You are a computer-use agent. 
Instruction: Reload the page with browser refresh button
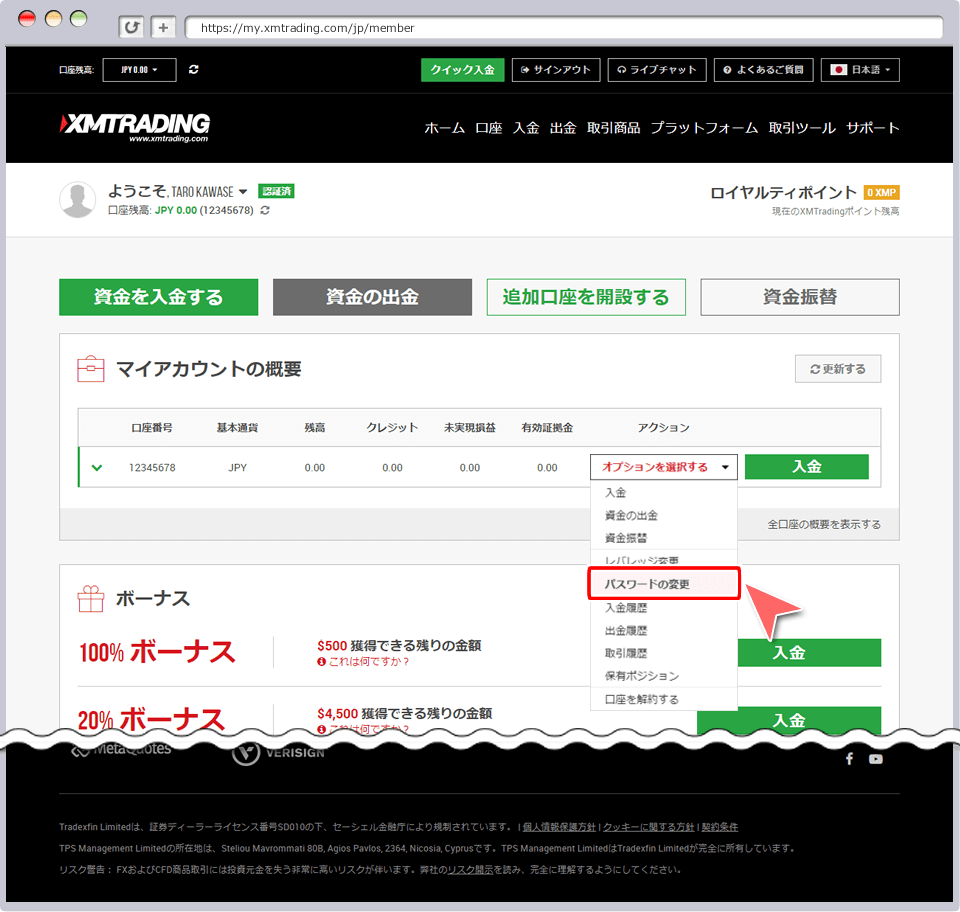click(131, 28)
